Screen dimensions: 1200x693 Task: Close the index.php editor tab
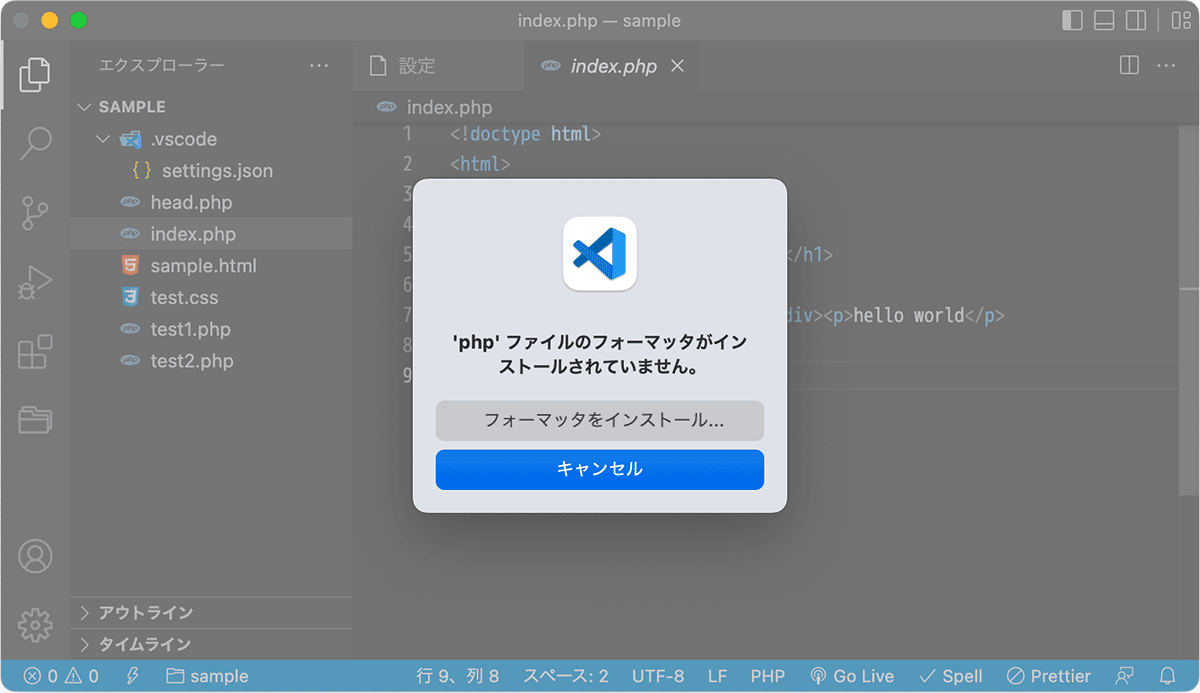point(677,66)
